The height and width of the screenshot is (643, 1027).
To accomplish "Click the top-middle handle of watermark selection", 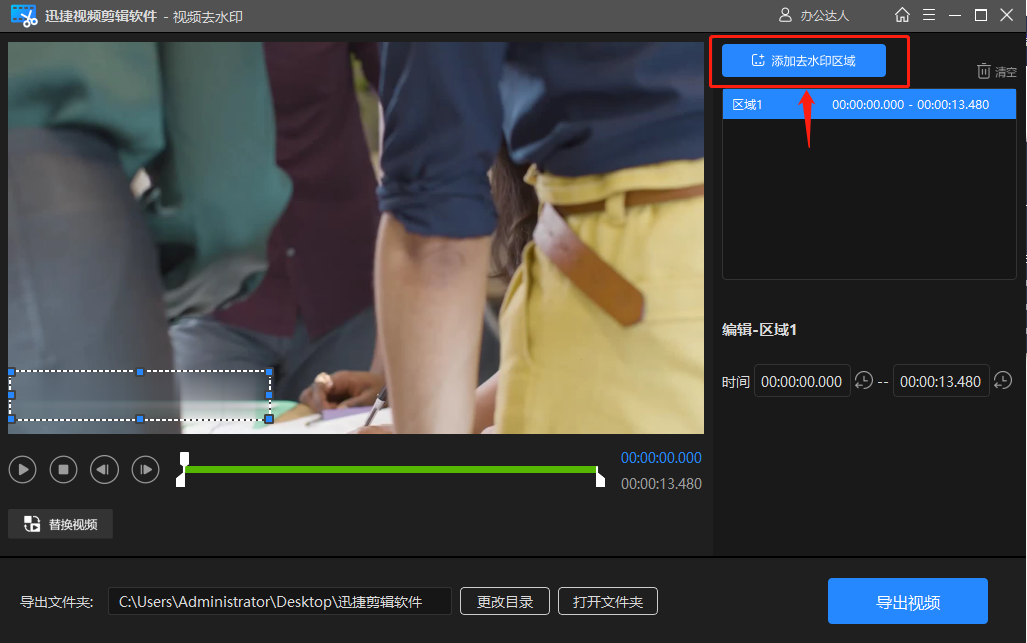I will (140, 372).
